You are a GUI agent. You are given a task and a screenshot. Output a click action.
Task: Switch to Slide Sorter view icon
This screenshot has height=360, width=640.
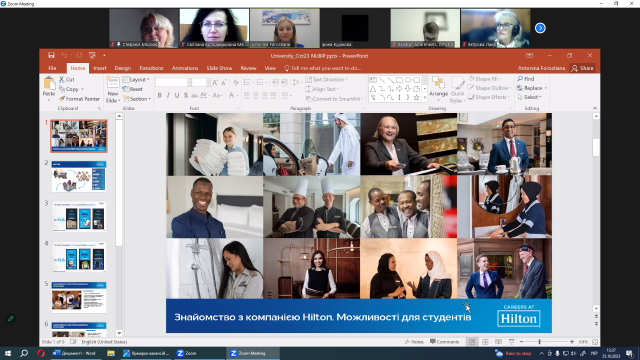pyautogui.click(x=485, y=342)
